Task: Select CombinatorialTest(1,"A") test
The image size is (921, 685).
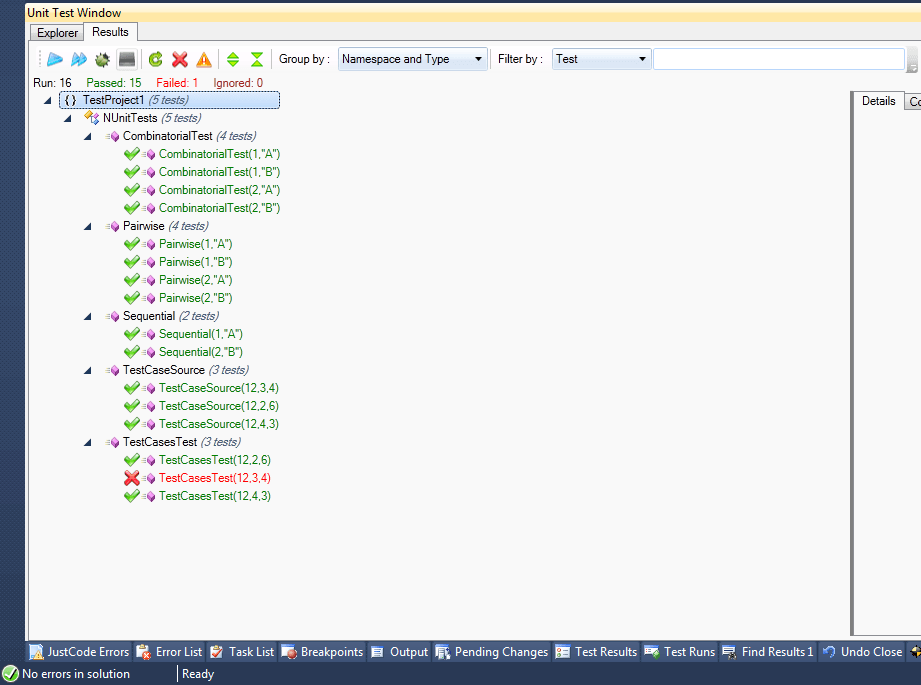Action: (x=219, y=154)
